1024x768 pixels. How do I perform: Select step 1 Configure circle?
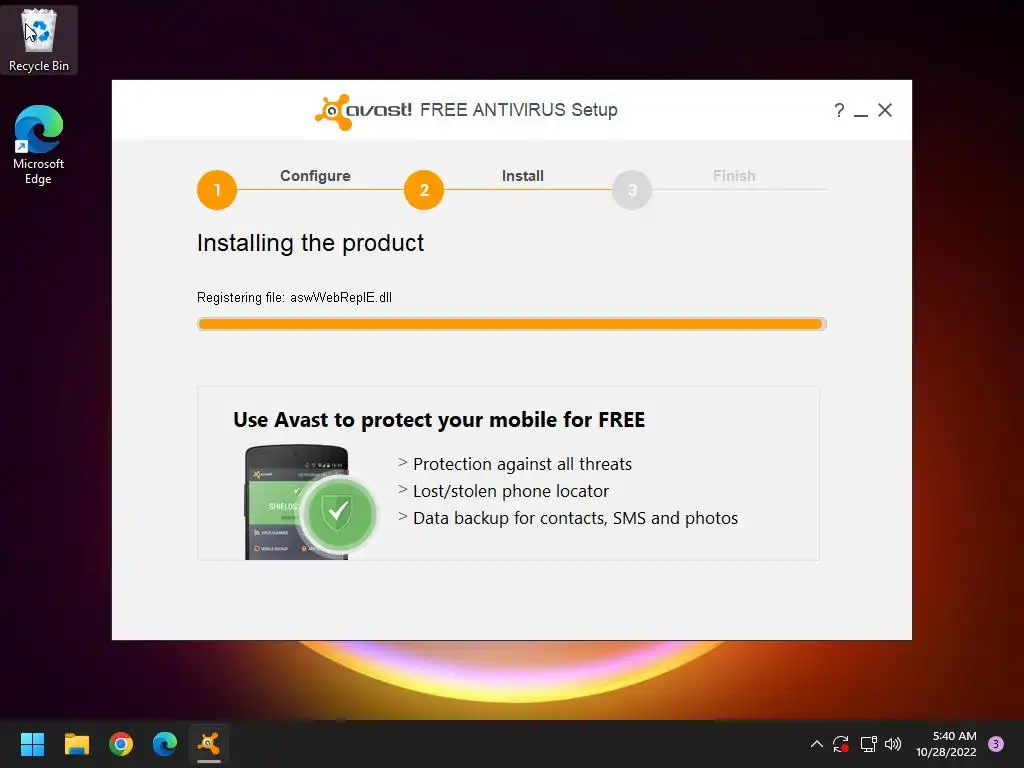click(x=217, y=190)
